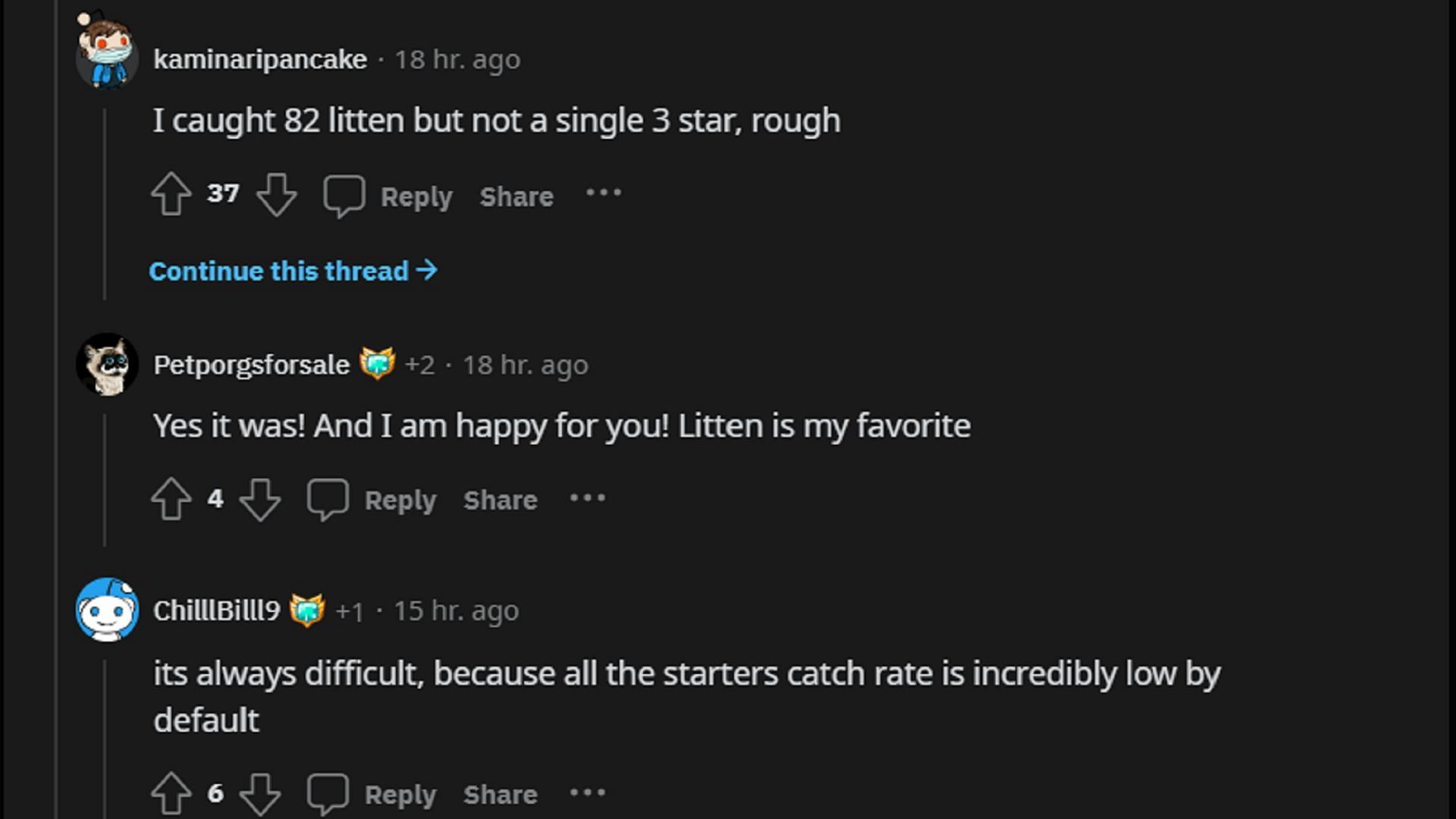Reply to ChilllBilll9's comment

[x=400, y=794]
